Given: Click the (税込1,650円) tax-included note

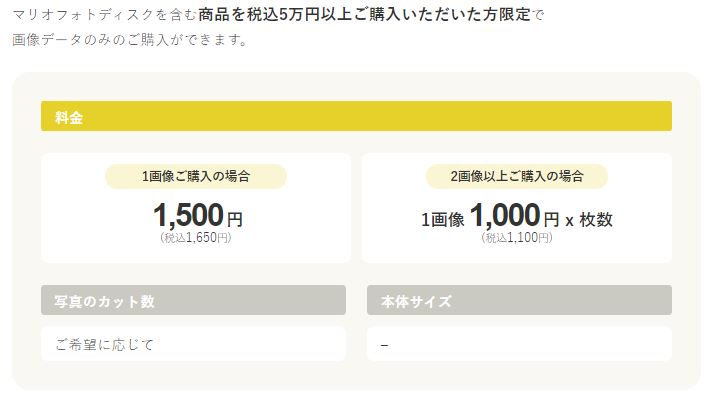Looking at the screenshot, I should [196, 238].
